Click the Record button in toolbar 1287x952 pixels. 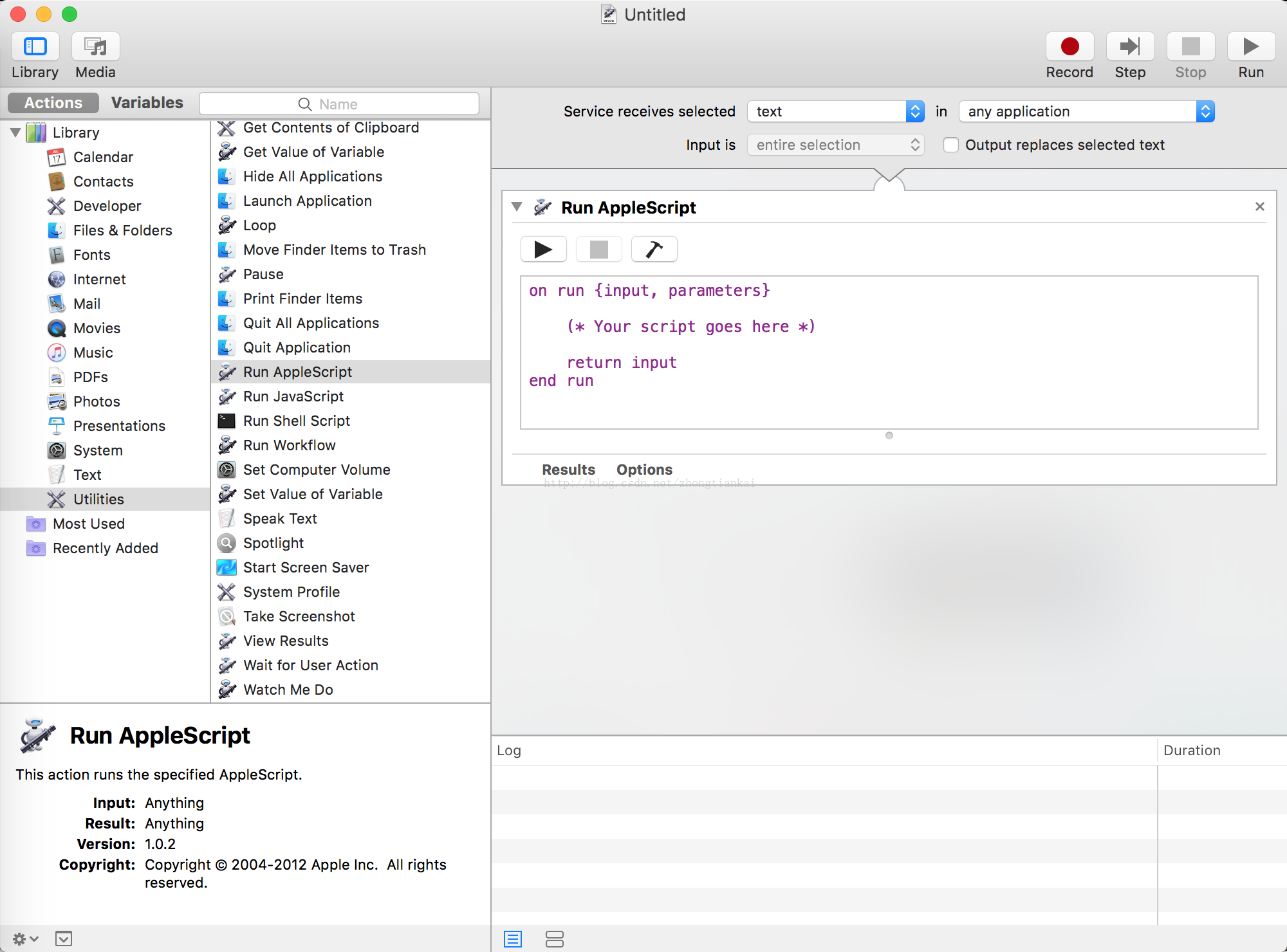[x=1069, y=47]
